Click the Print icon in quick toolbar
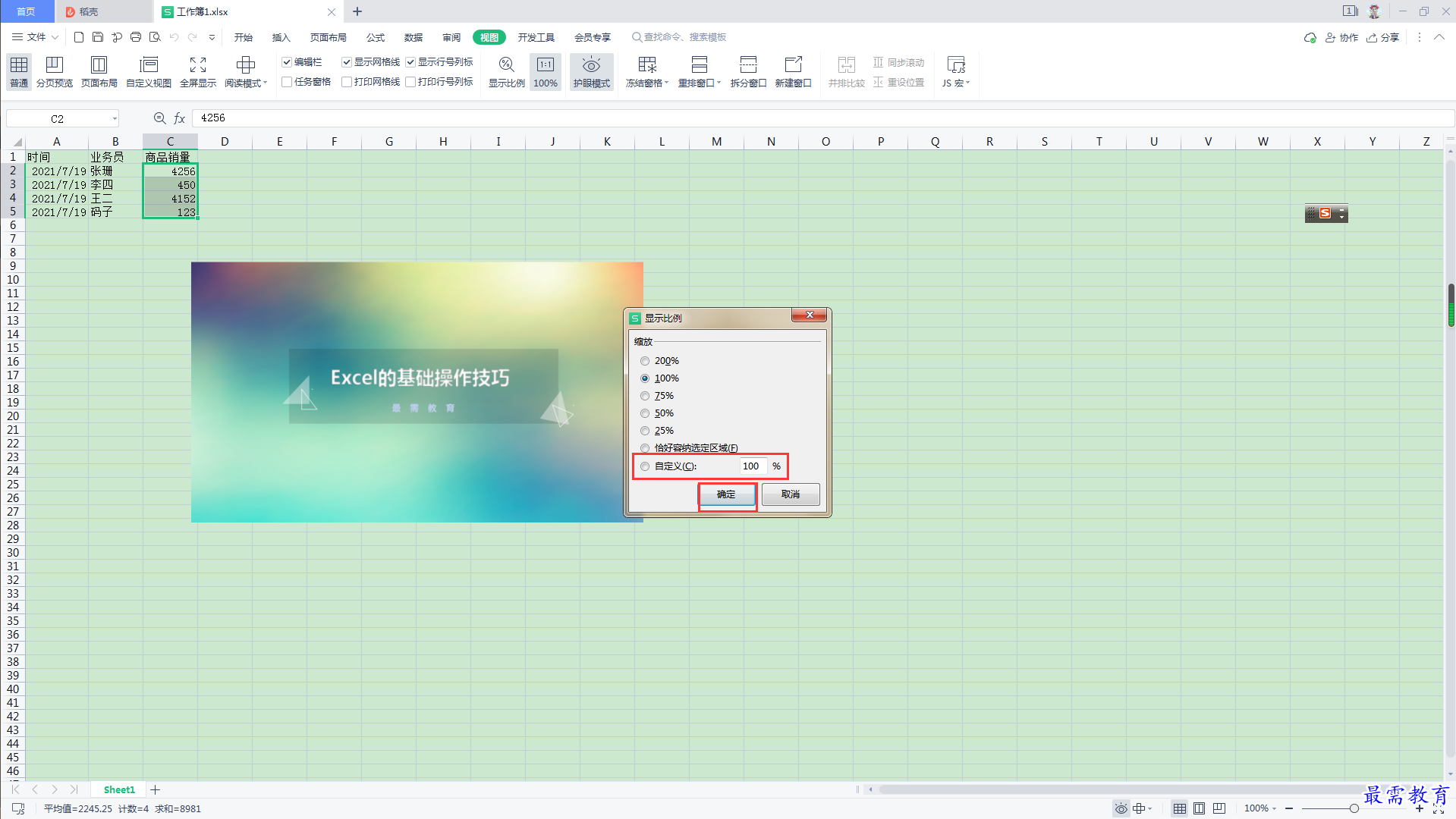 [136, 37]
